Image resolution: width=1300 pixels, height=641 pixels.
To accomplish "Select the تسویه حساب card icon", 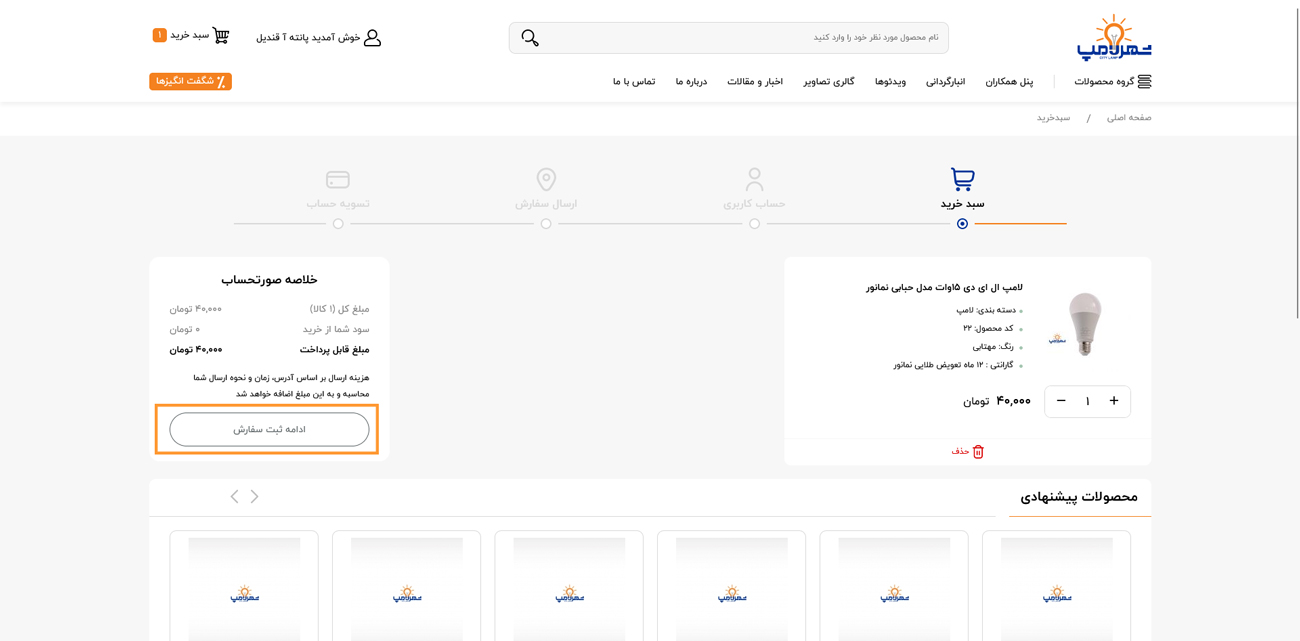I will pyautogui.click(x=338, y=179).
